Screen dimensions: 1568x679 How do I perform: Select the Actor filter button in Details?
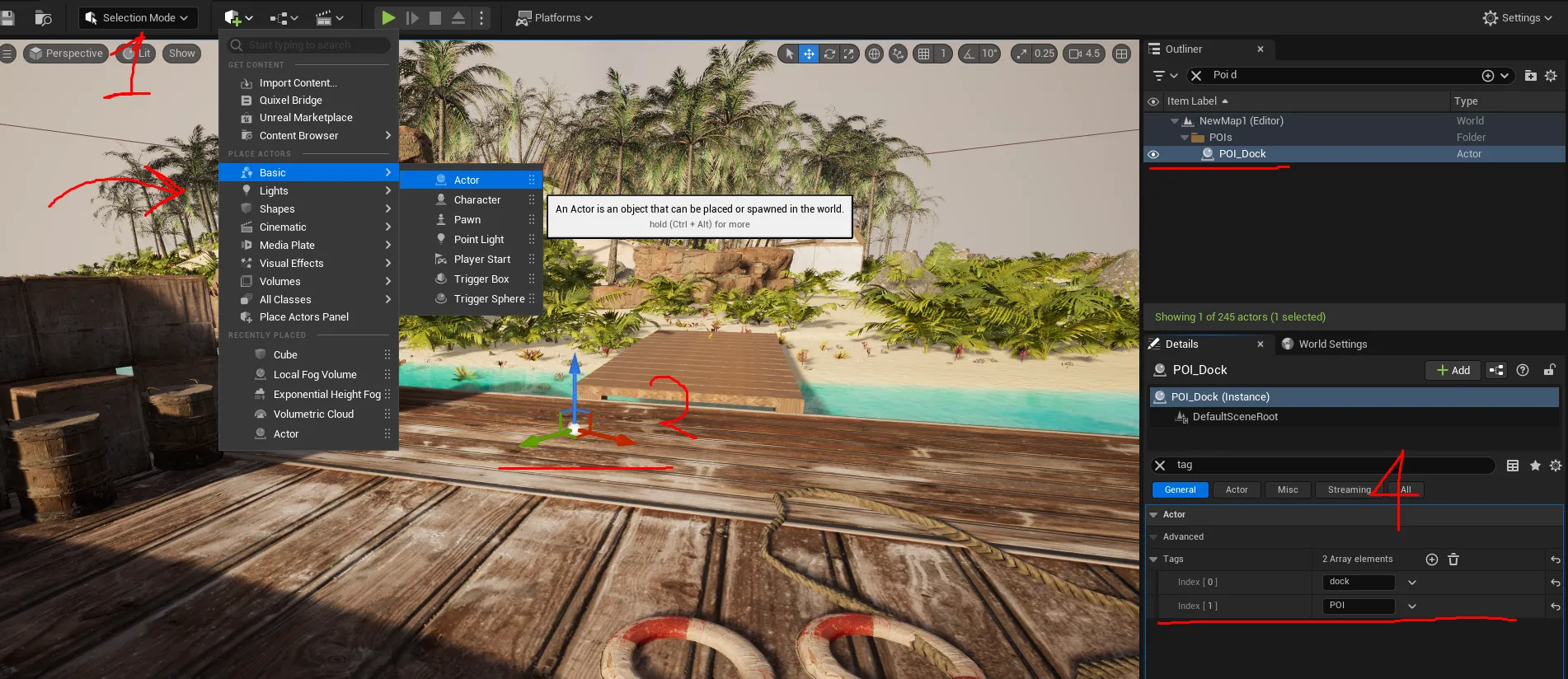[x=1236, y=489]
